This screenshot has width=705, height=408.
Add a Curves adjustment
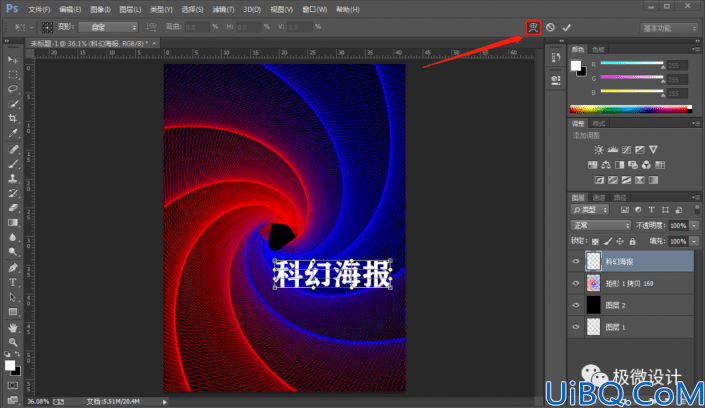coord(626,150)
